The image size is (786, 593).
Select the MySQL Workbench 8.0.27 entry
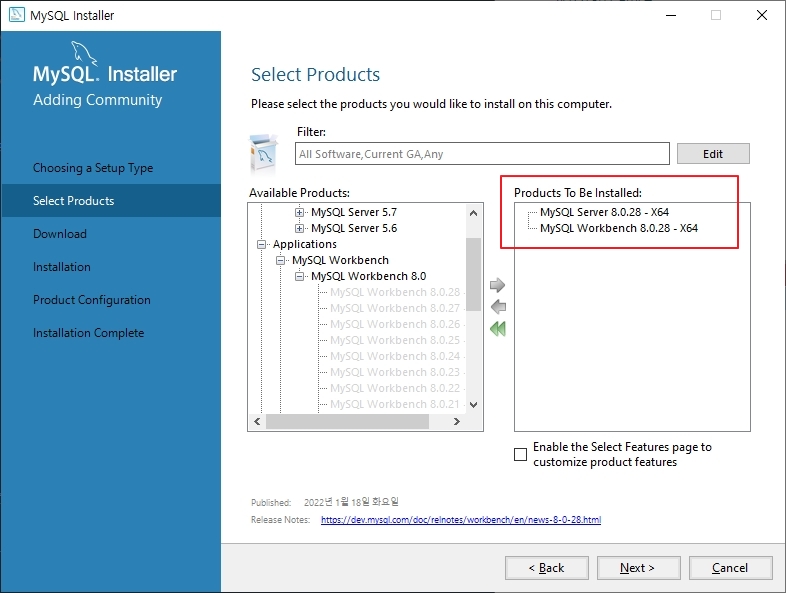tap(395, 308)
